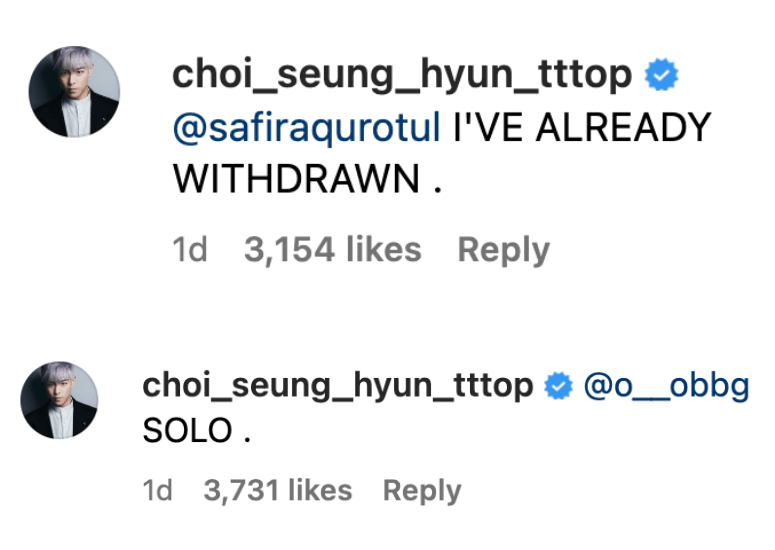775x550 pixels.
Task: Open profile picture beside the SOLO comment
Action: pyautogui.click(x=60, y=400)
